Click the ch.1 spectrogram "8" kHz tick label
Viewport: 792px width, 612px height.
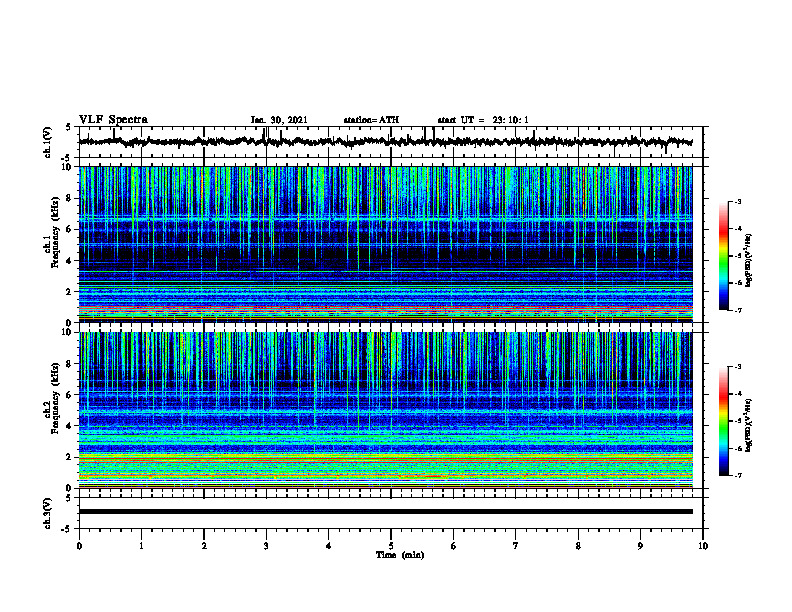tap(69, 198)
